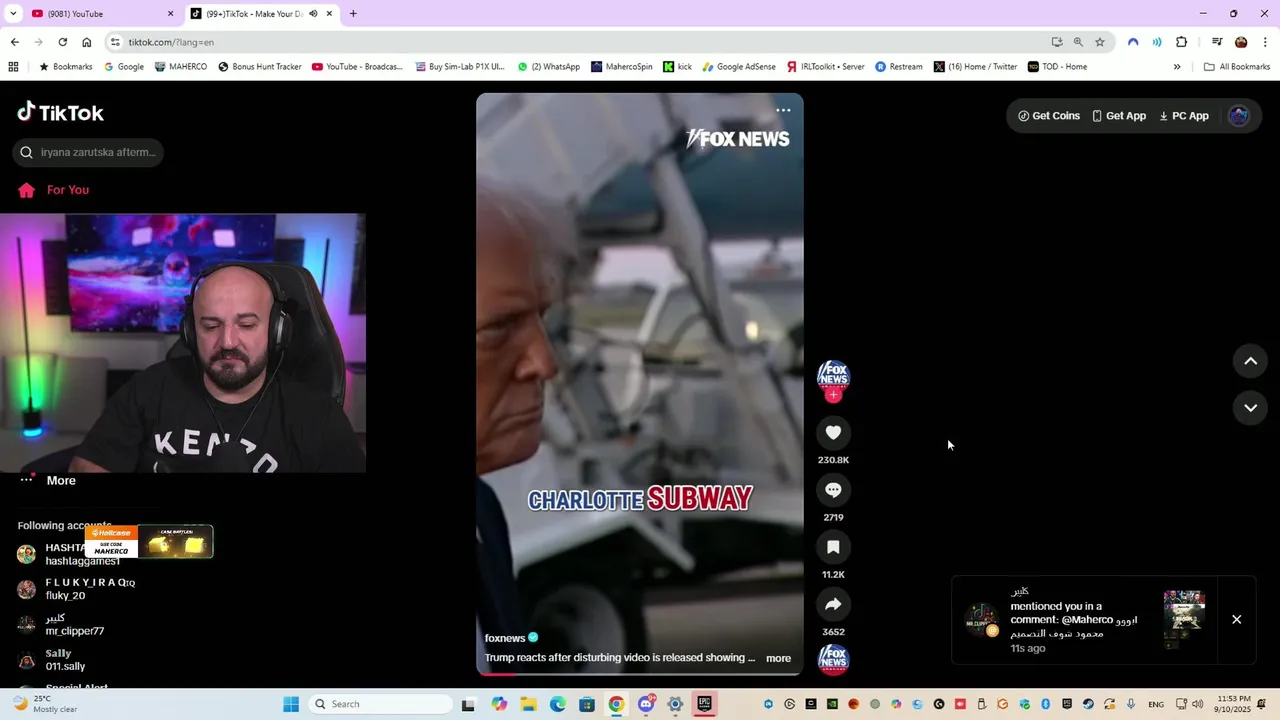Go back in browser history
Screen dimensions: 1280x720
(x=14, y=42)
